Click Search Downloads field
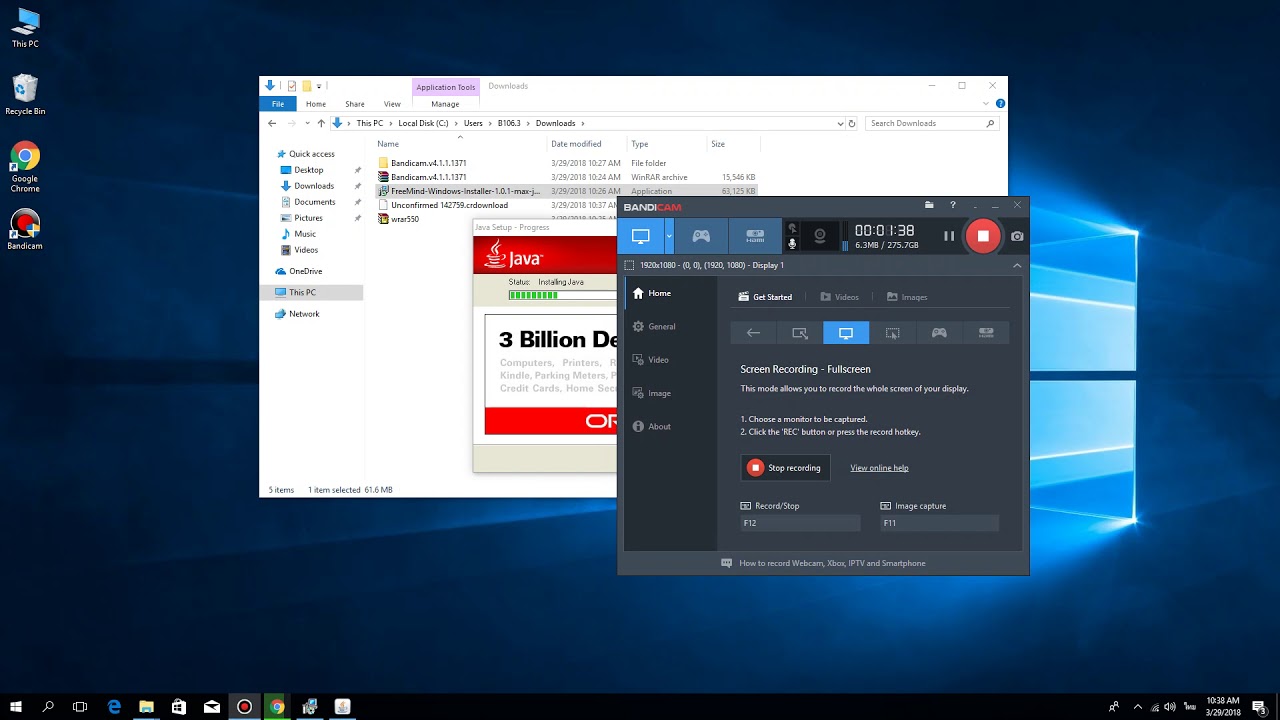Screen dimensions: 1280x720 click(x=932, y=123)
